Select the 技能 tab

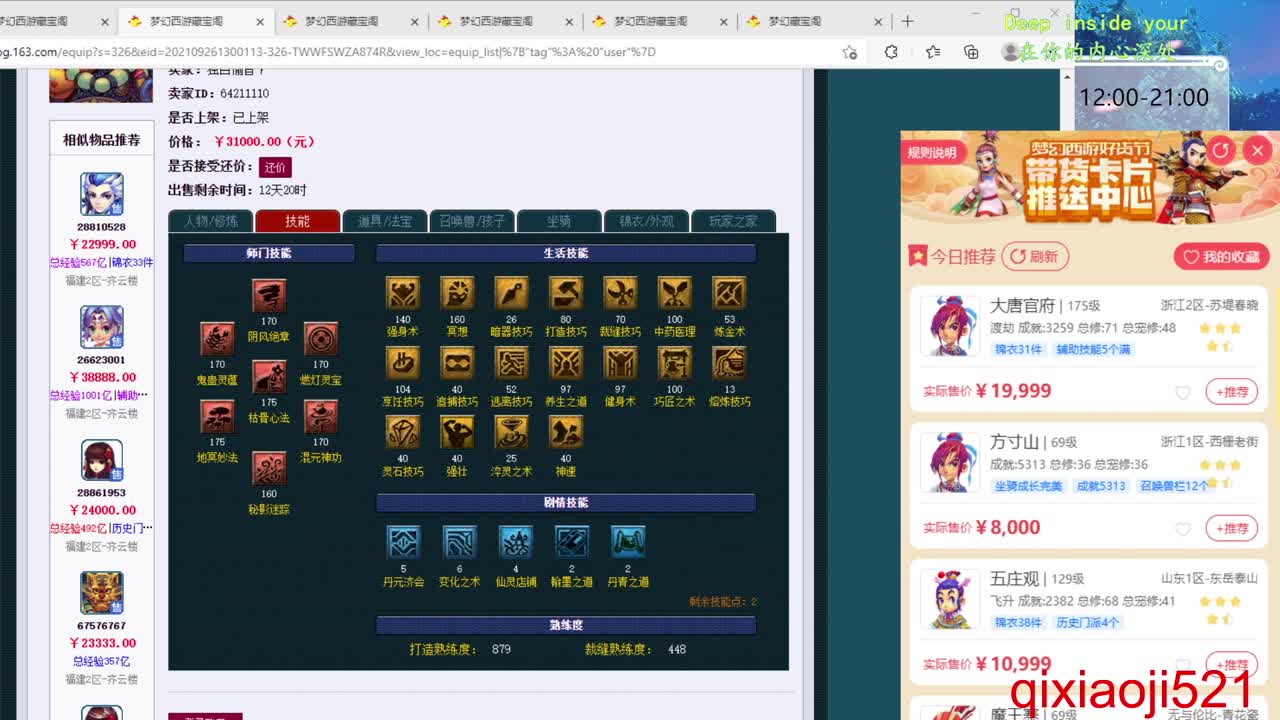297,221
